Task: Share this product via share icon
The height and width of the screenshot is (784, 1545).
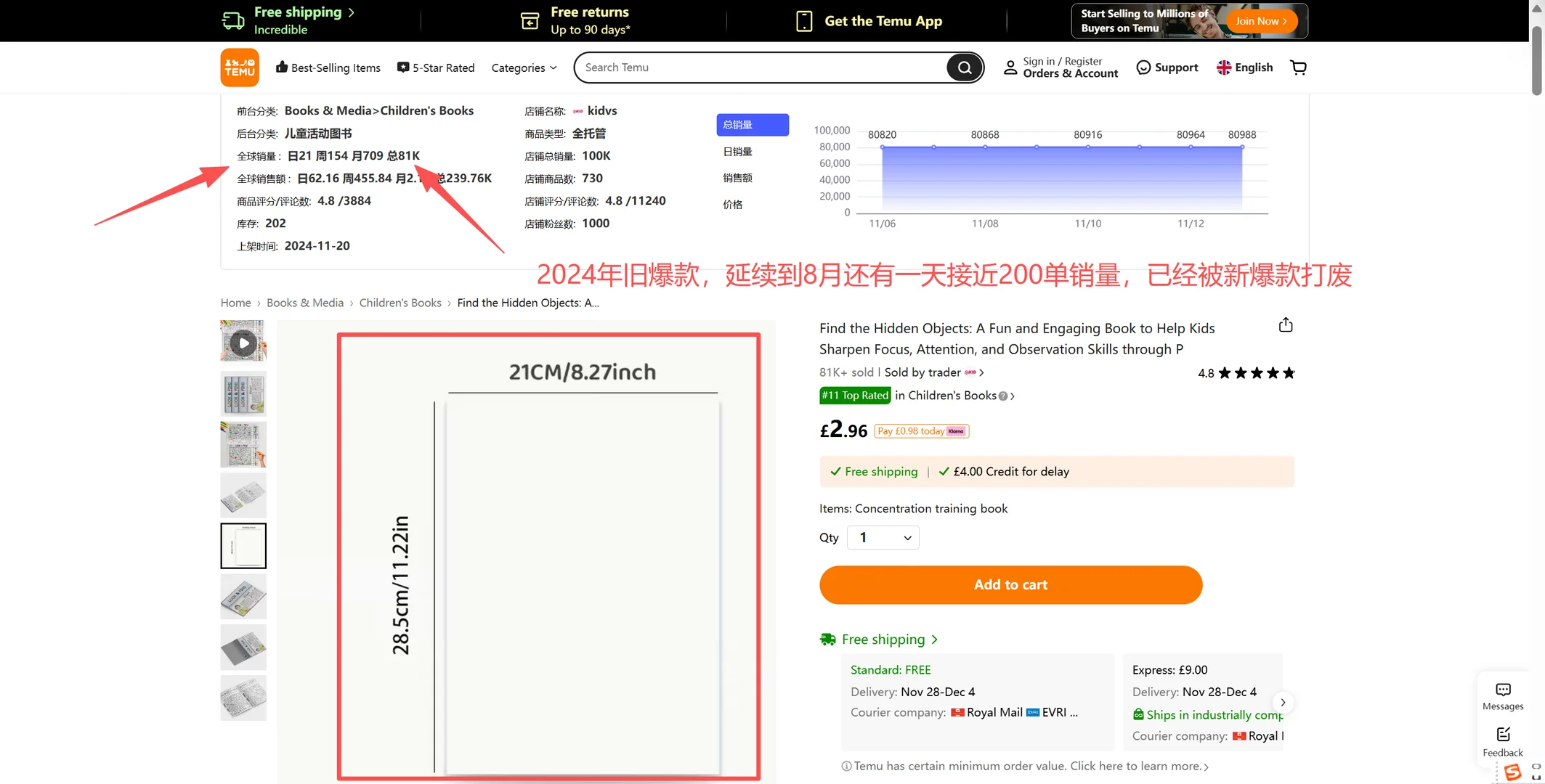Action: 1286,324
